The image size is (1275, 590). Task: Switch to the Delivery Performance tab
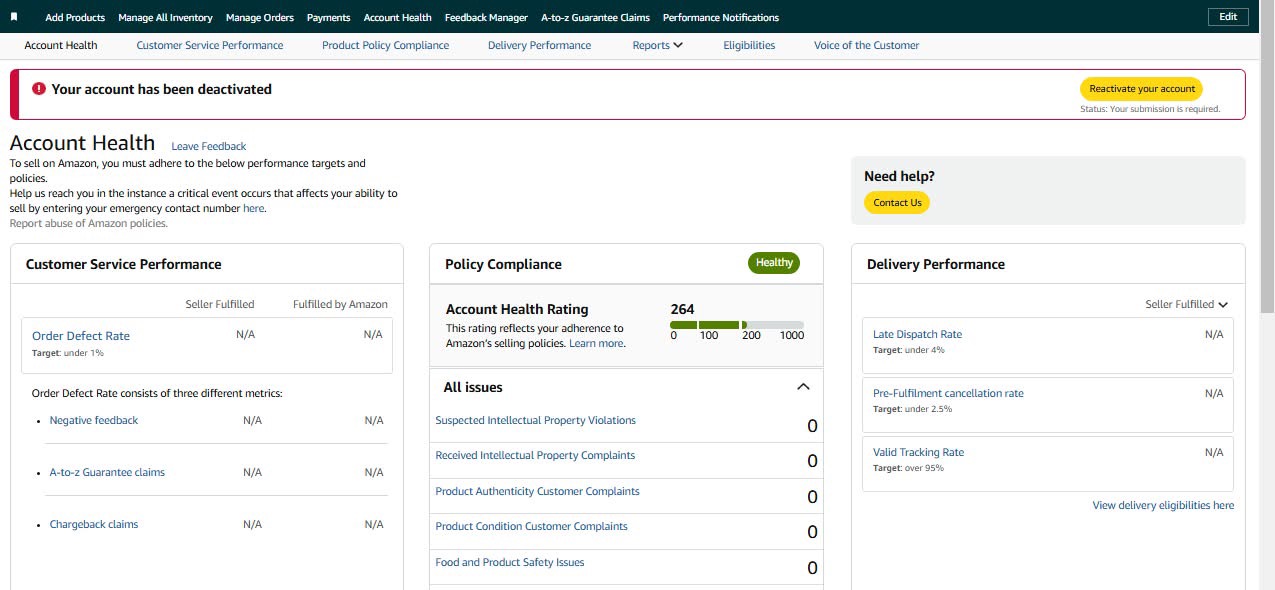[540, 45]
